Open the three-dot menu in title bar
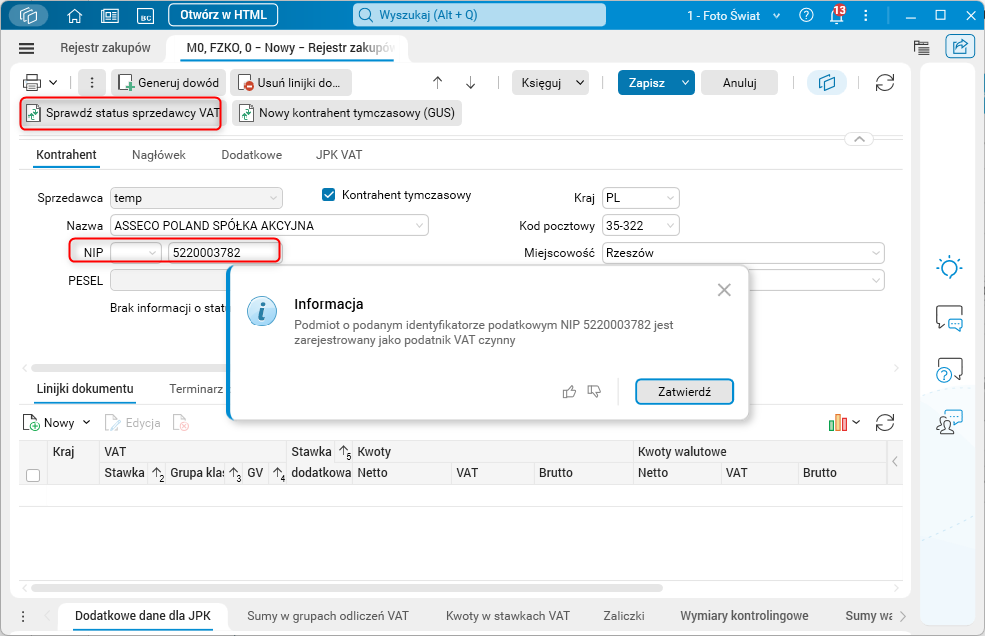 click(x=866, y=16)
